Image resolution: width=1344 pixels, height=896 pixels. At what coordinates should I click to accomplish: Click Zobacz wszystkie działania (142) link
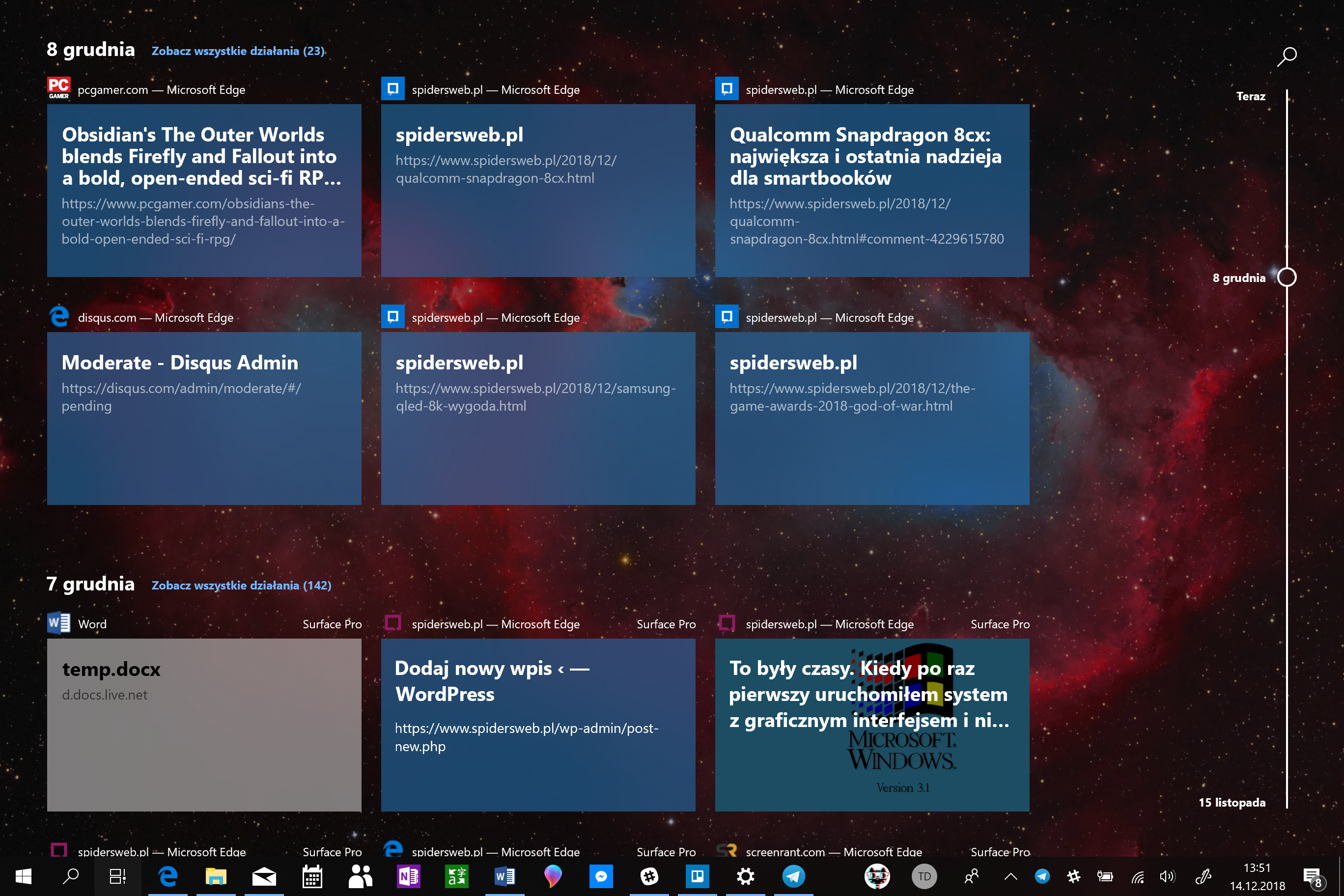click(x=241, y=585)
